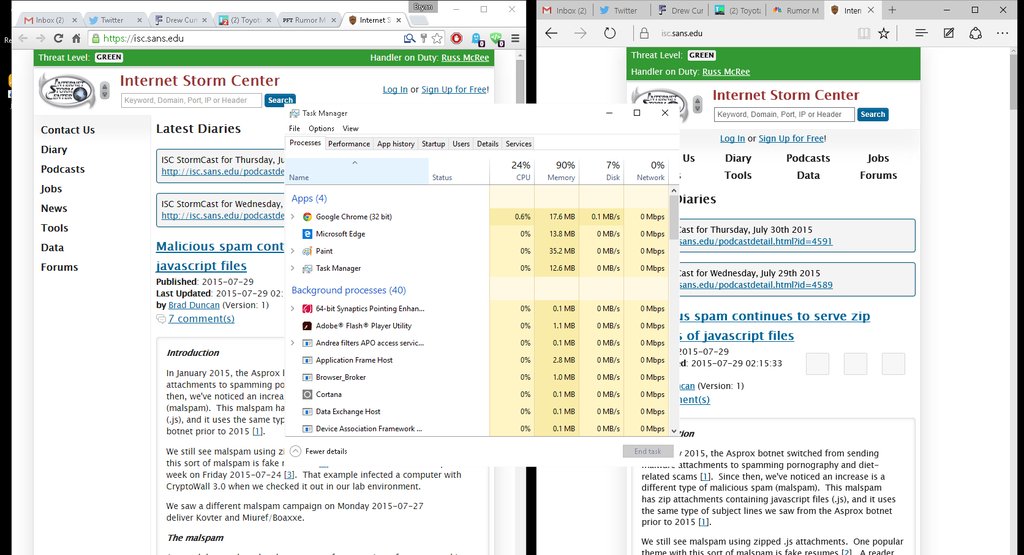Open the 7 comment(s) link in Chrome
1024x555 pixels.
(x=201, y=319)
